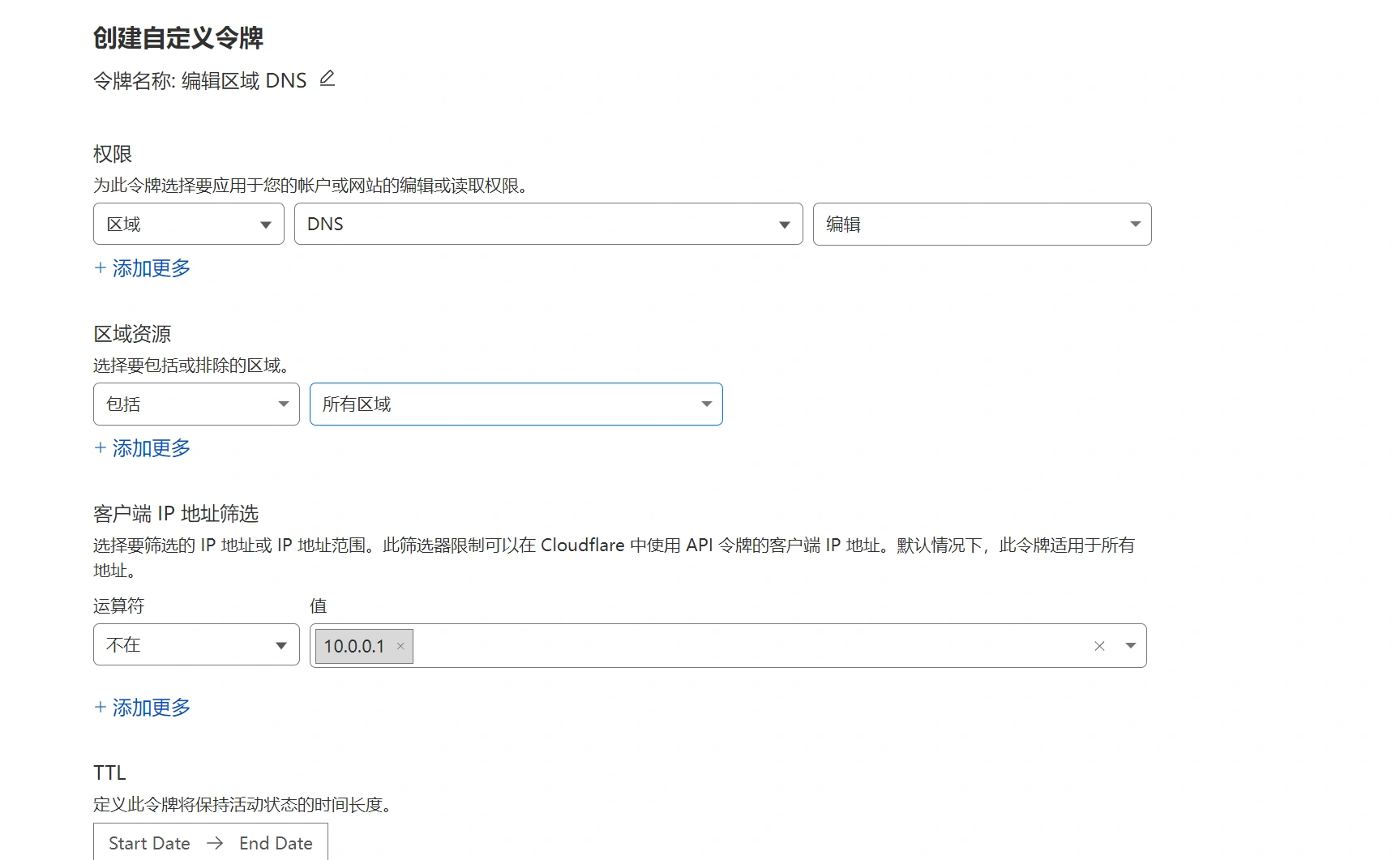Click the arrow icon between Start Date and End Date

pyautogui.click(x=214, y=842)
